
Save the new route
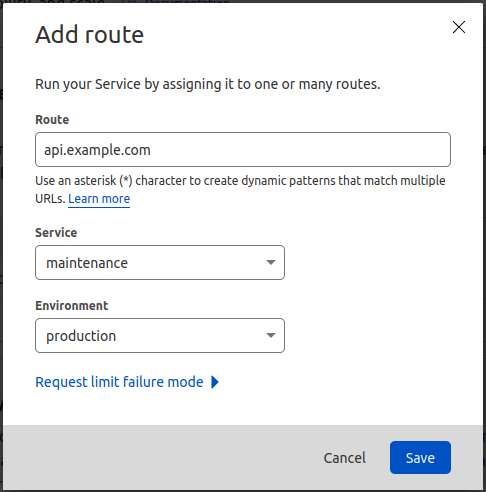click(420, 457)
